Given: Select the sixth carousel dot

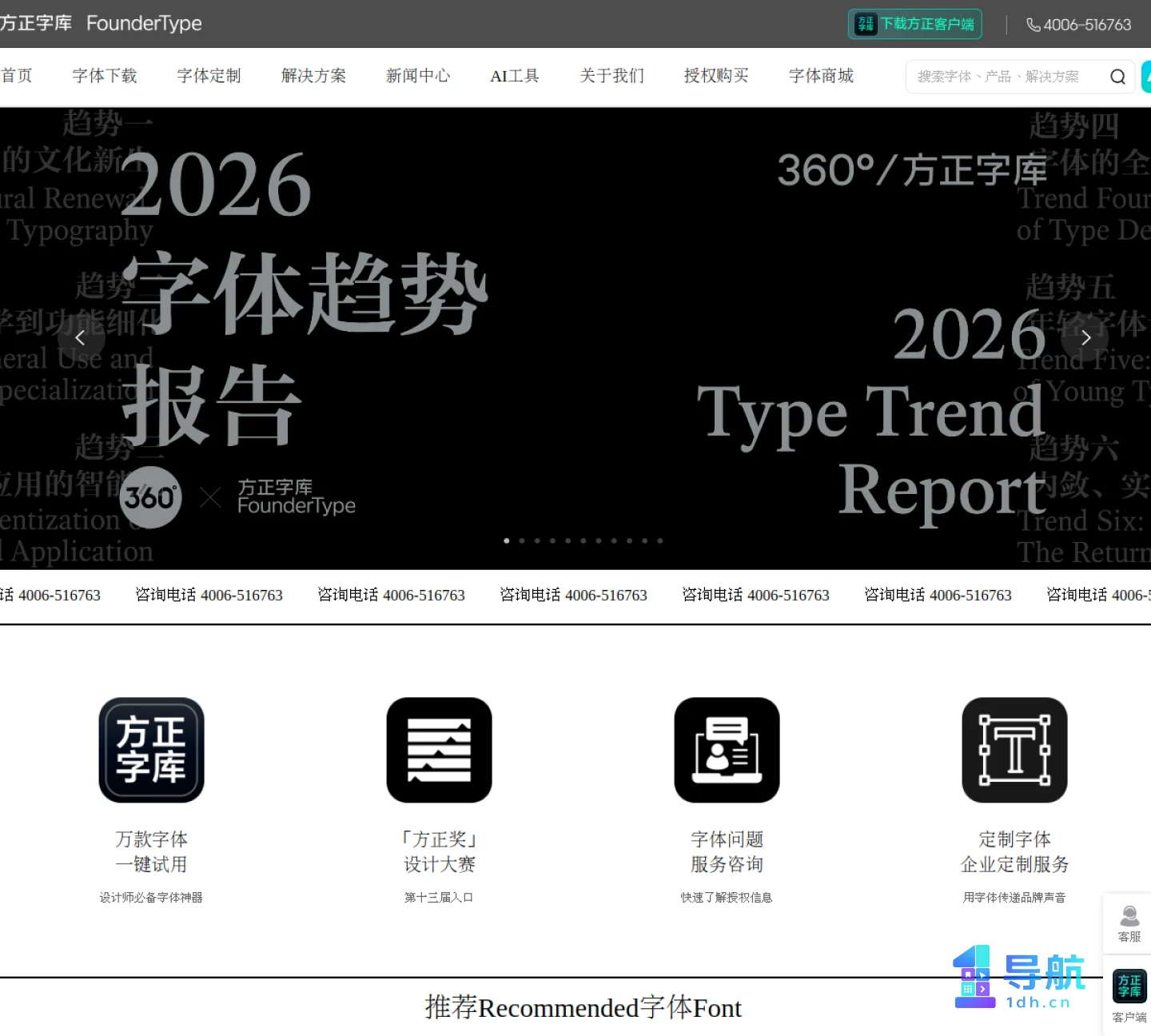Looking at the screenshot, I should [583, 541].
